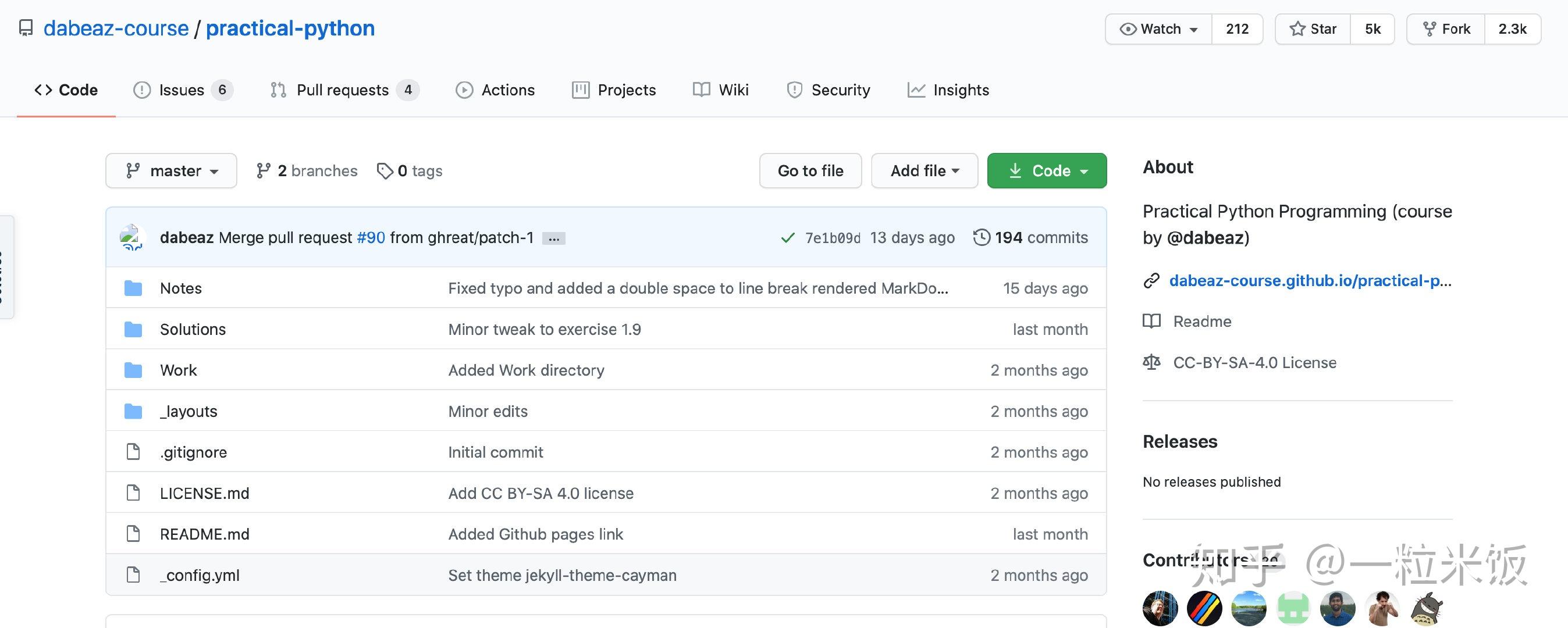The image size is (1568, 628).
Task: Open the Add file dropdown
Action: coord(924,171)
